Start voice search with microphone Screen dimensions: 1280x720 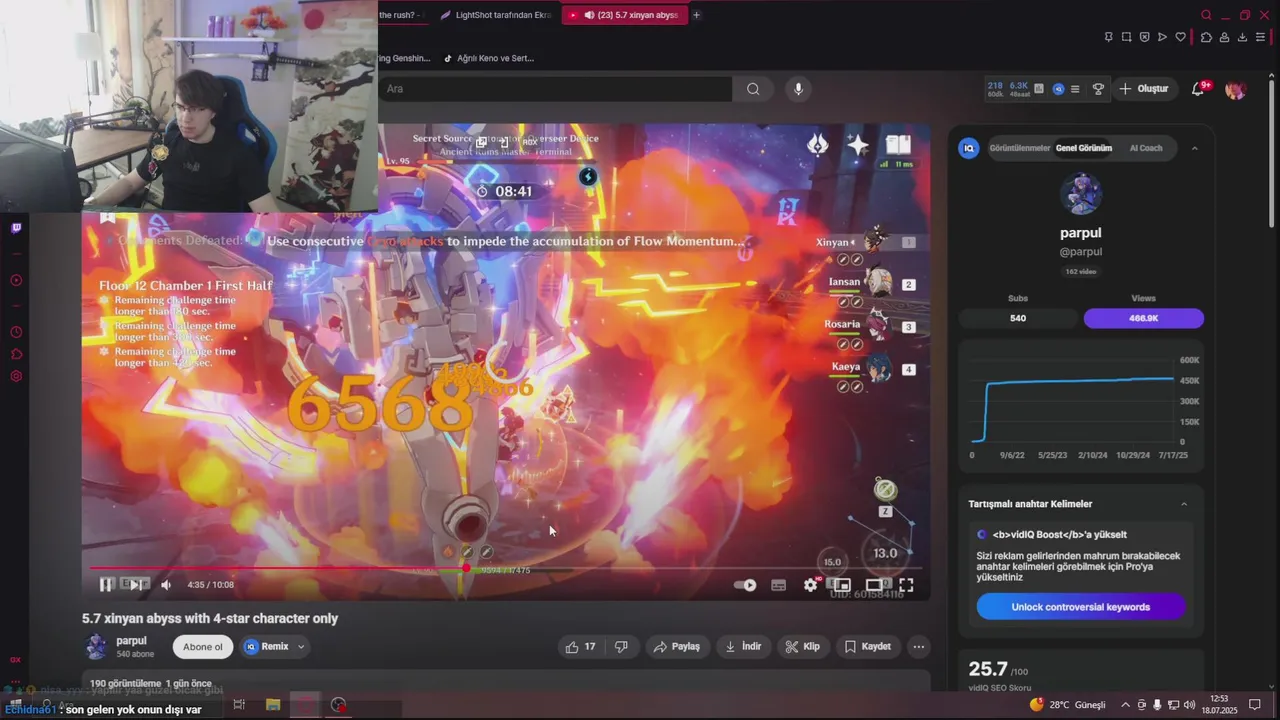(798, 89)
